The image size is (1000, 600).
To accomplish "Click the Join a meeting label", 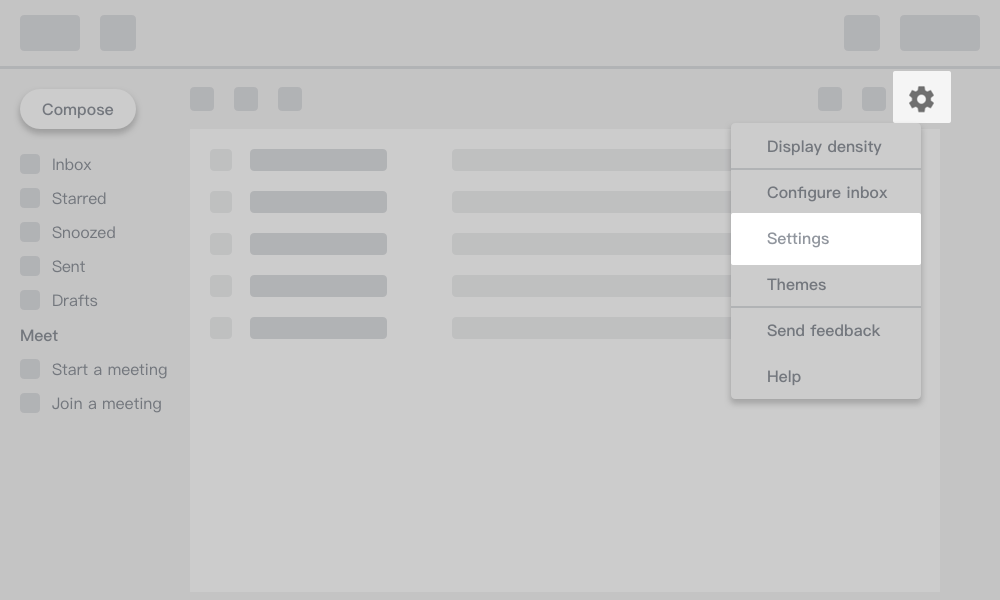I will (106, 404).
